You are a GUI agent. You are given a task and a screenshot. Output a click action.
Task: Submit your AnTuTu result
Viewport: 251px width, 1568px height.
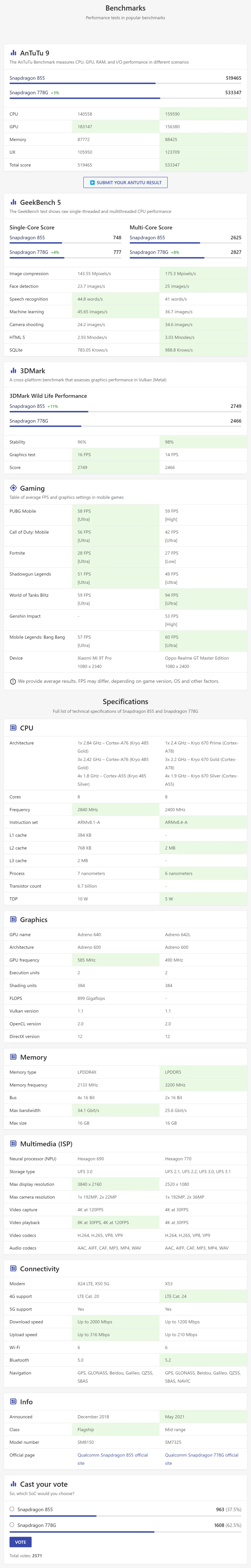pos(125,183)
